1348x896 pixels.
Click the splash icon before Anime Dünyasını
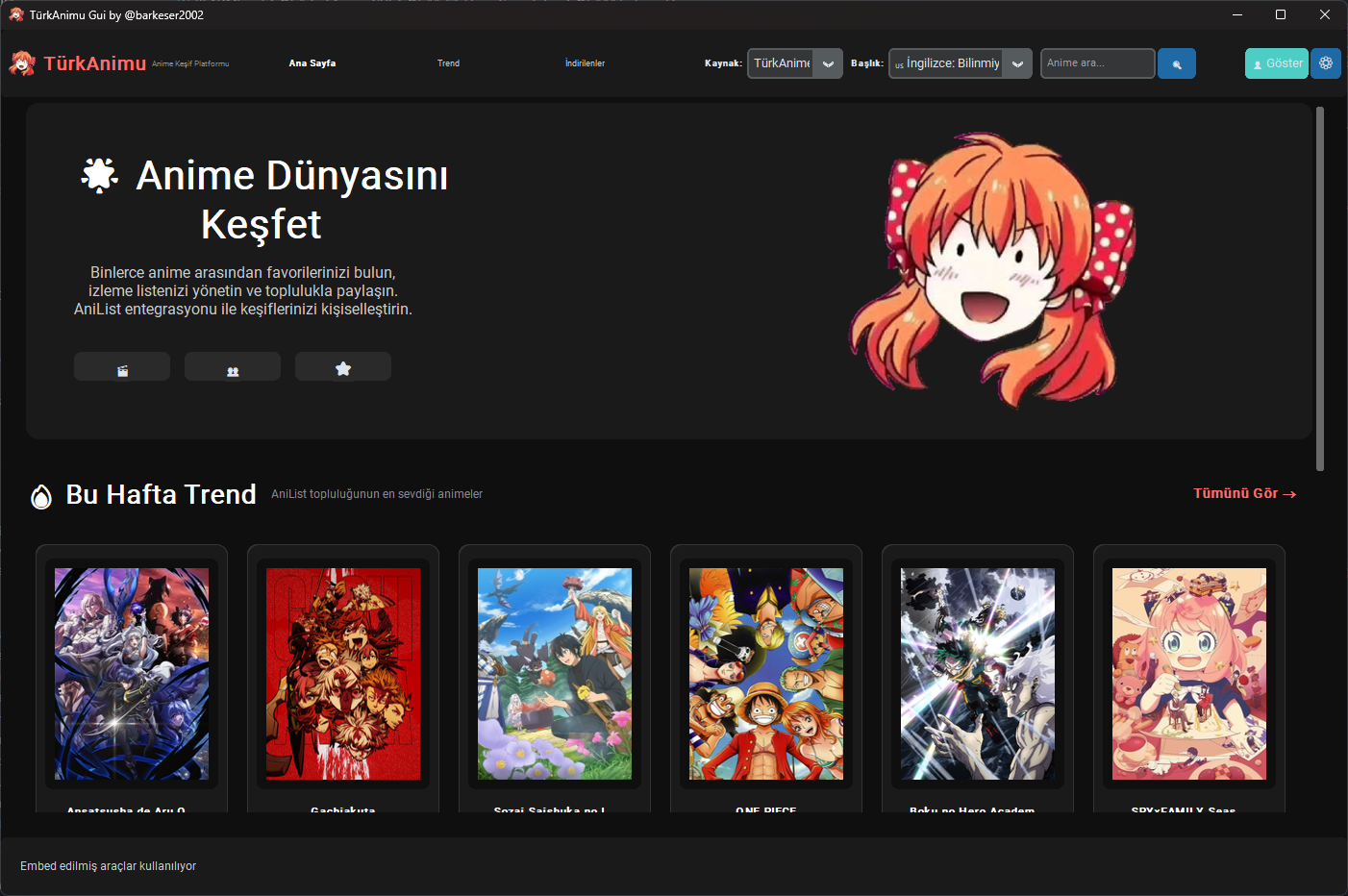tap(99, 176)
